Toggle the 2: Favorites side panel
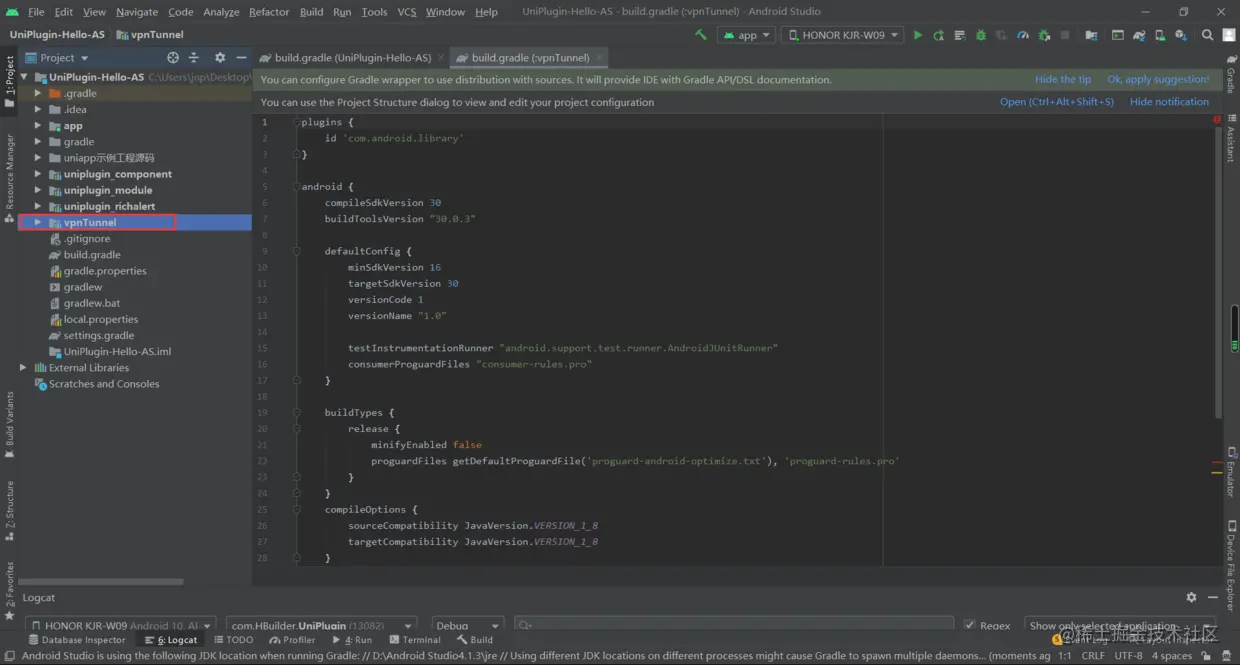Screen dimensions: 1240x665 tap(9, 590)
